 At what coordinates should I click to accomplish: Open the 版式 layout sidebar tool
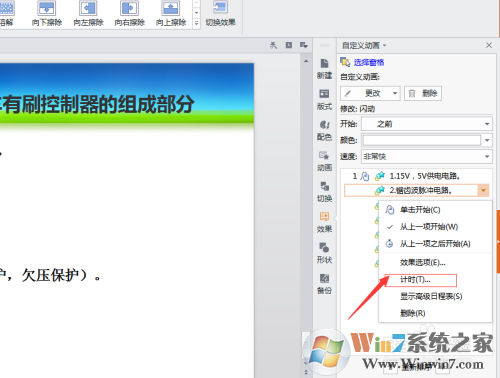324,100
